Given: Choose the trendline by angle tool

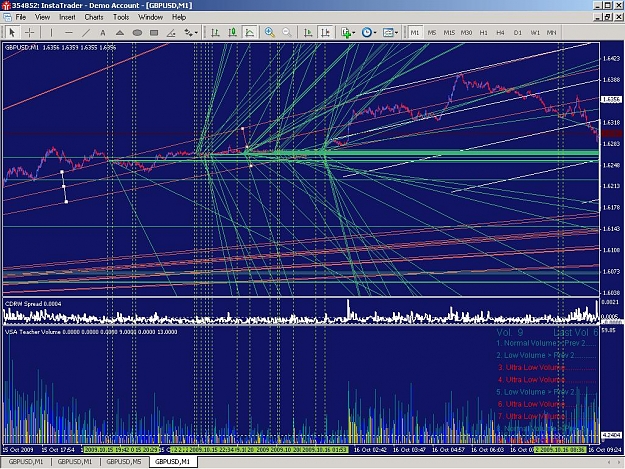Looking at the screenshot, I should point(171,33).
